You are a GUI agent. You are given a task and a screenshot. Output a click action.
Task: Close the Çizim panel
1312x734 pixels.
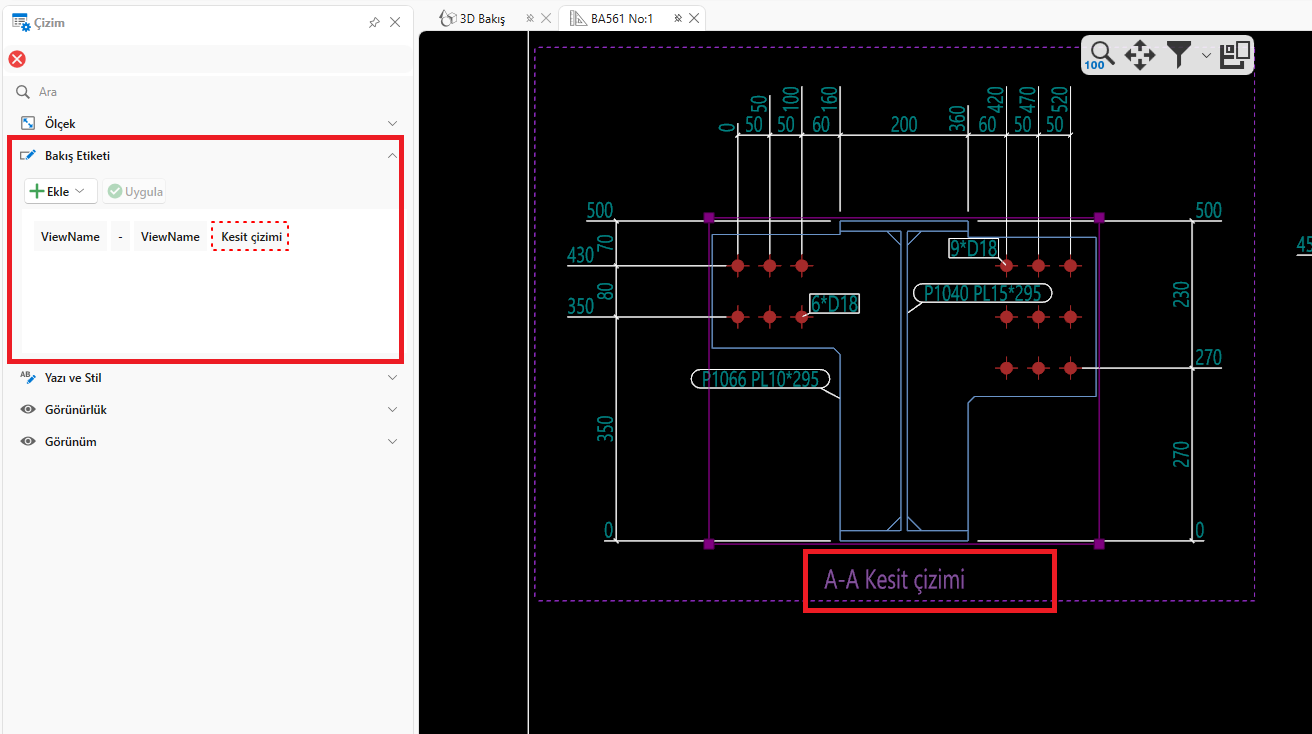click(395, 22)
